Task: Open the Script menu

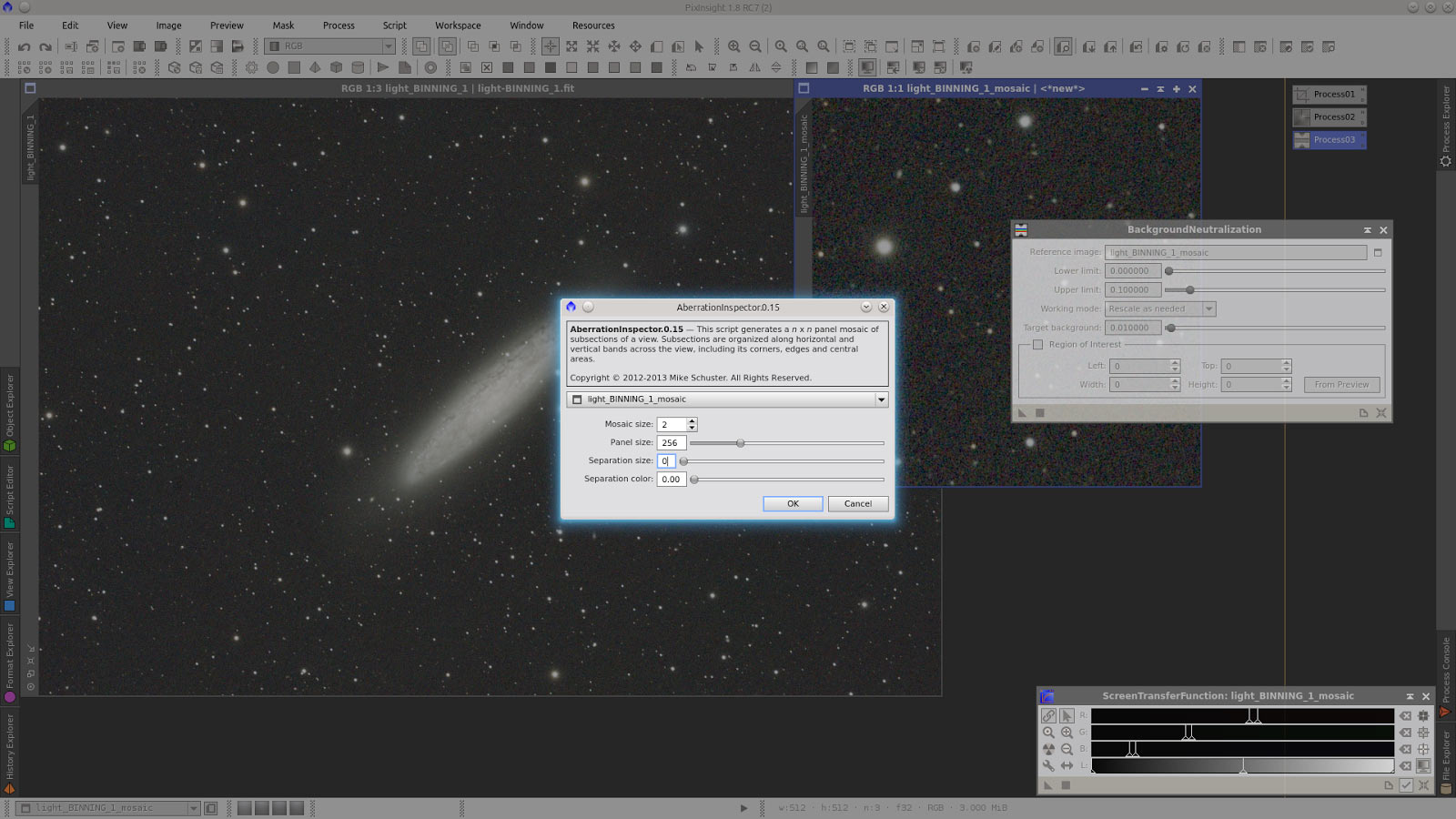Action: (x=394, y=25)
